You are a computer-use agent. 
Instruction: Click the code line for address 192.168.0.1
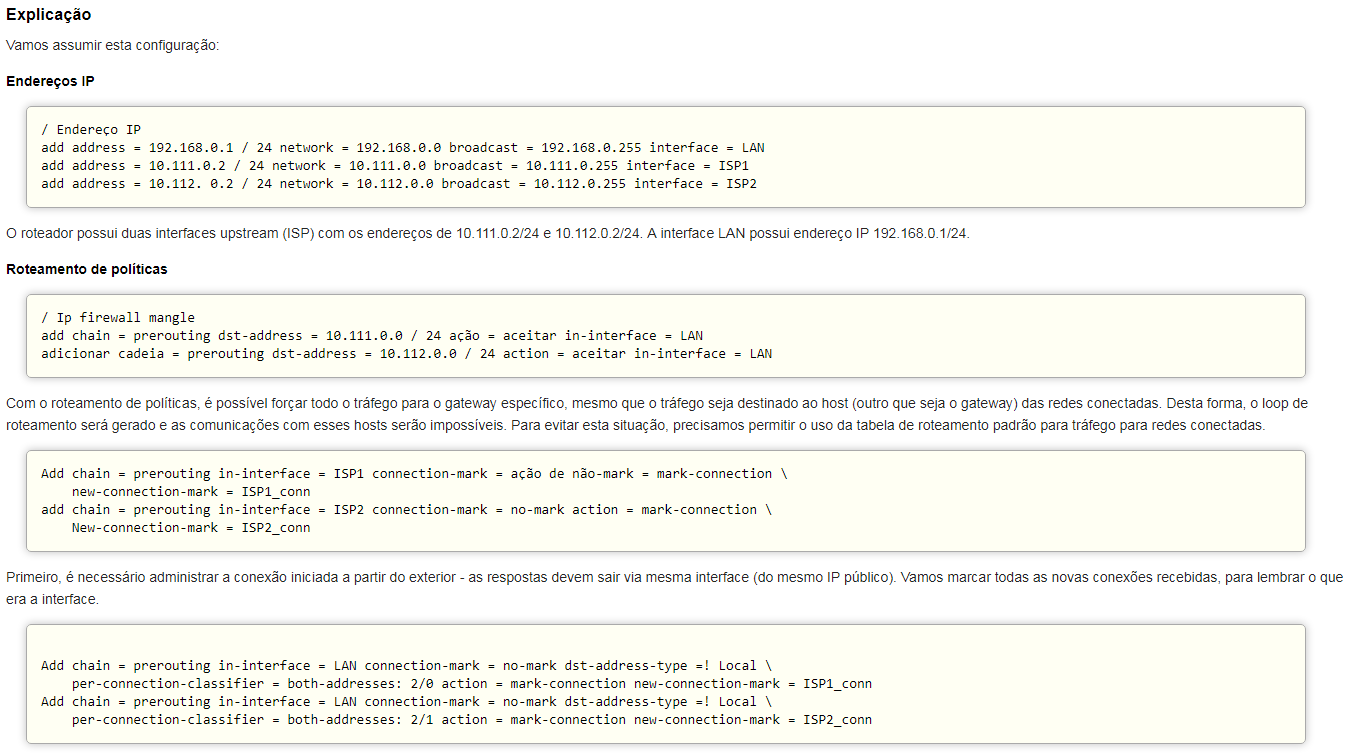pyautogui.click(x=403, y=148)
